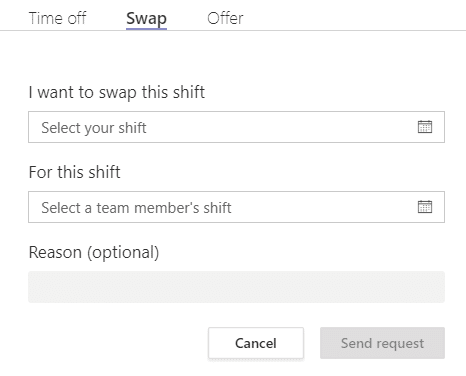Image resolution: width=466 pixels, height=376 pixels.
Task: Go to the Offer tab
Action: [225, 18]
